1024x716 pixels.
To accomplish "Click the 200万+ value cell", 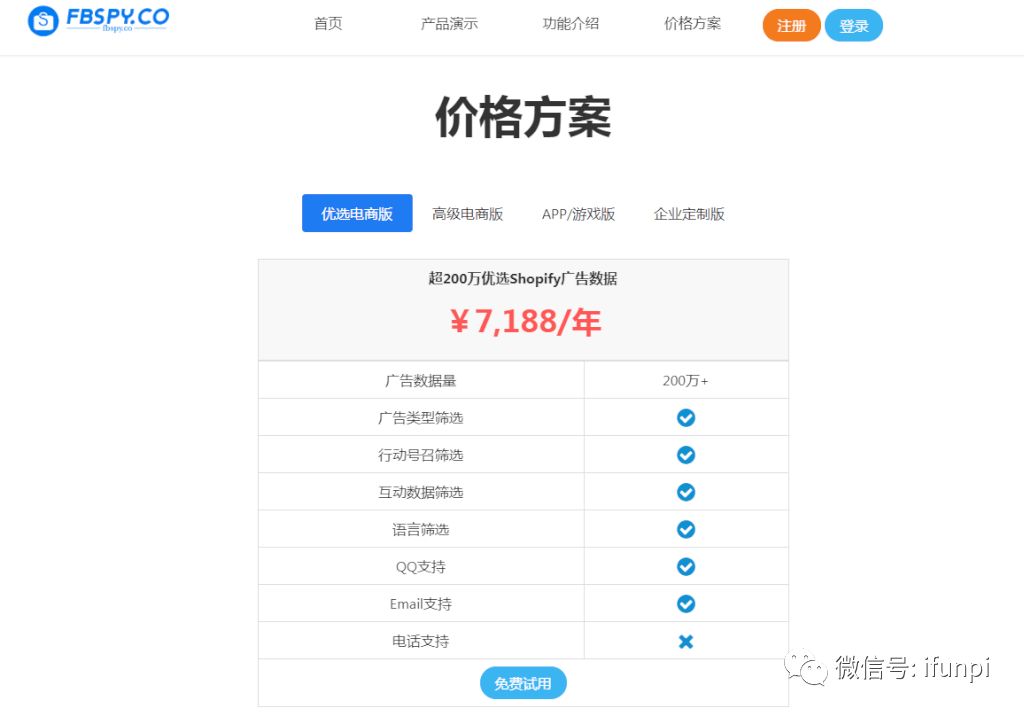I will click(686, 380).
